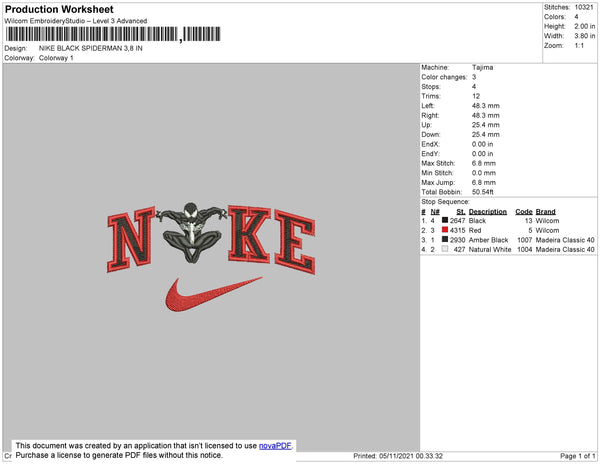The height and width of the screenshot is (464, 600).
Task: Click the Max Jump value '6.8 mm'
Action: point(484,182)
